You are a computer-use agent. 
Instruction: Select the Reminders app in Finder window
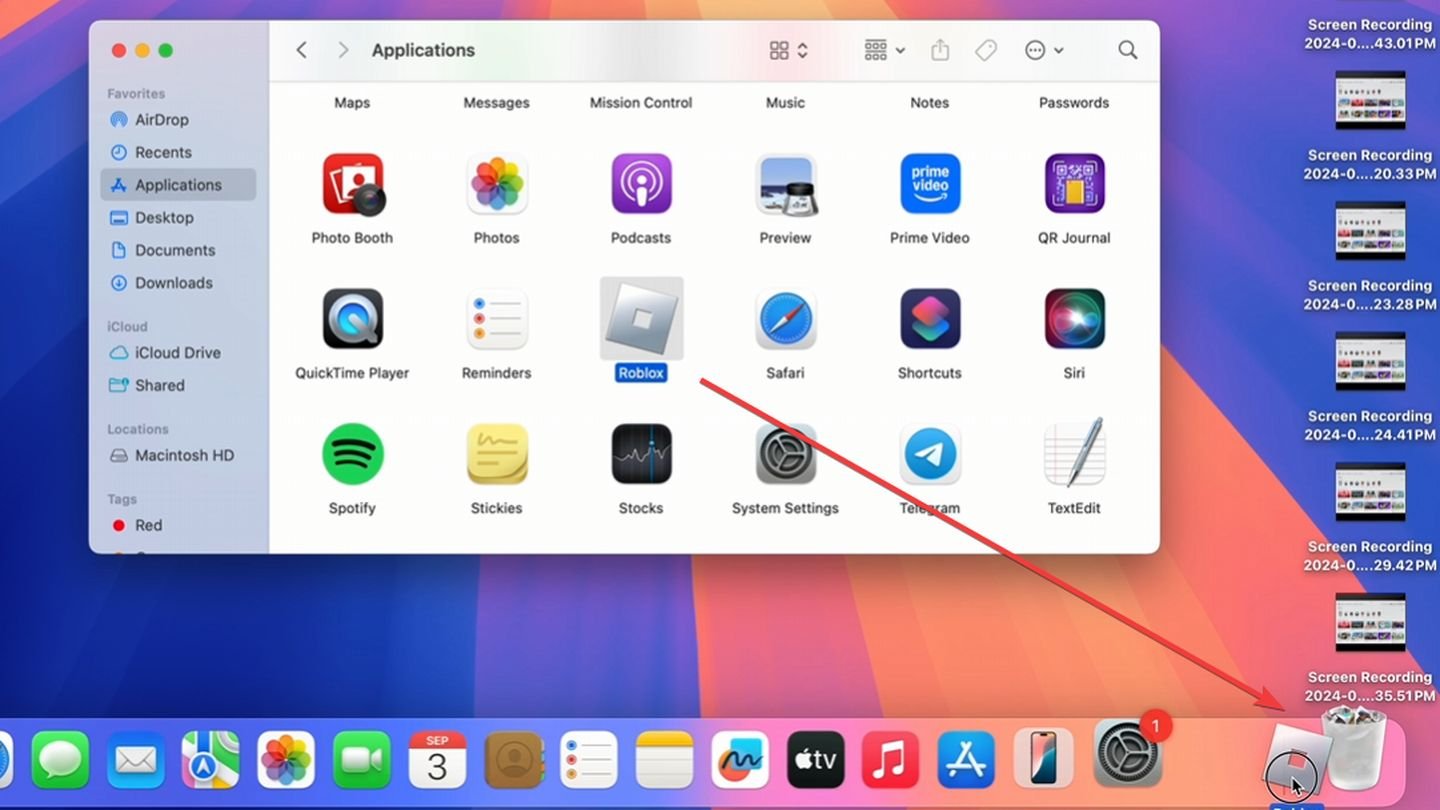[497, 319]
